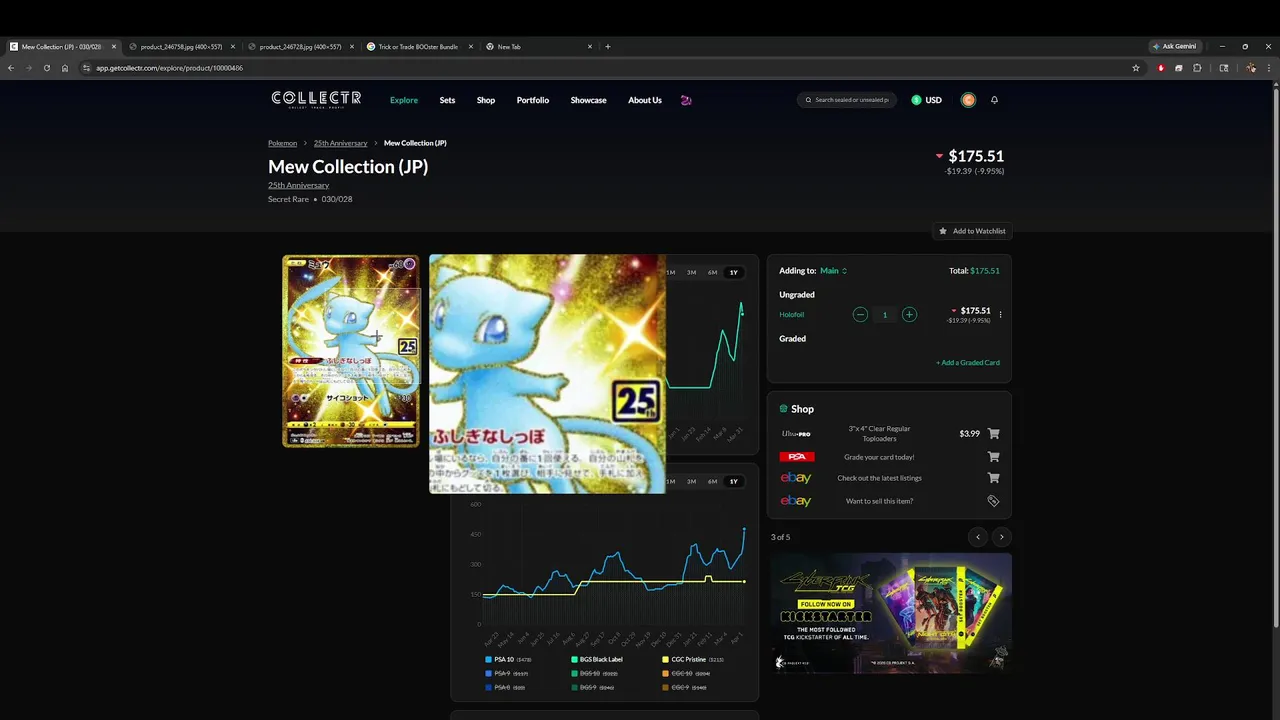Click the Holofoil variant label
This screenshot has width=1280, height=720.
[x=791, y=315]
